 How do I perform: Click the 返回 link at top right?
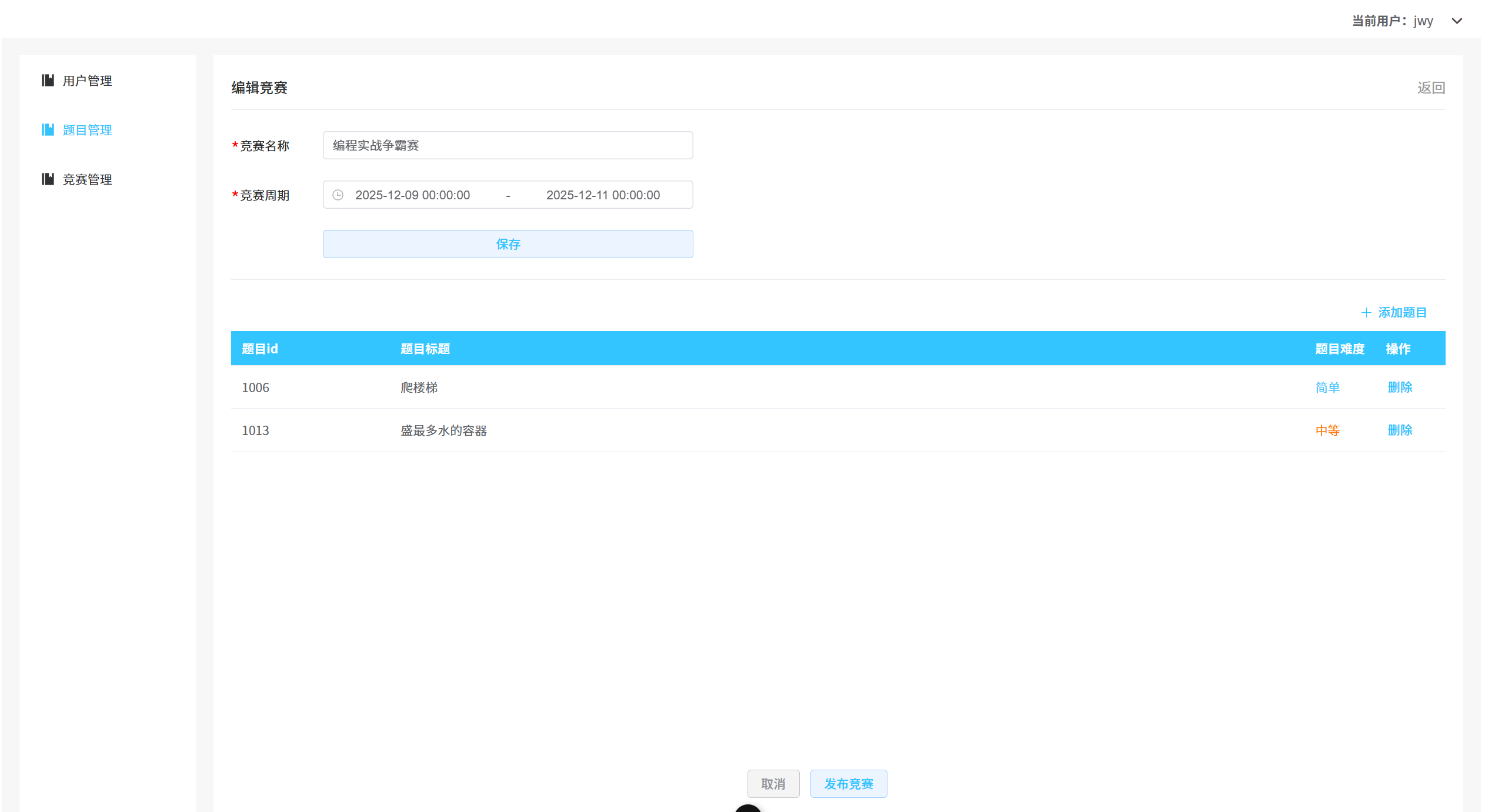point(1431,87)
